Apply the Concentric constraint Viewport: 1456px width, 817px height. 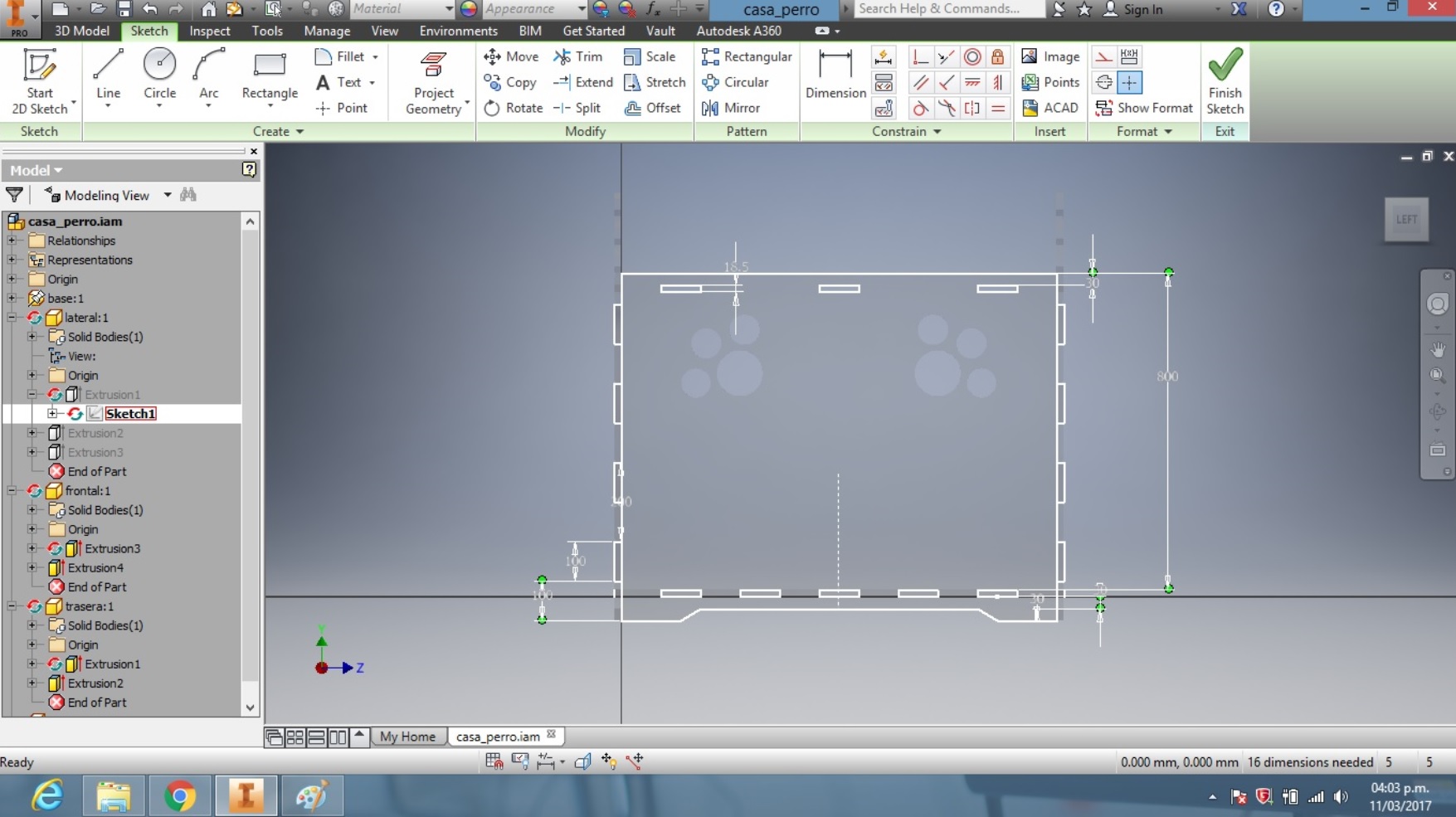[972, 56]
